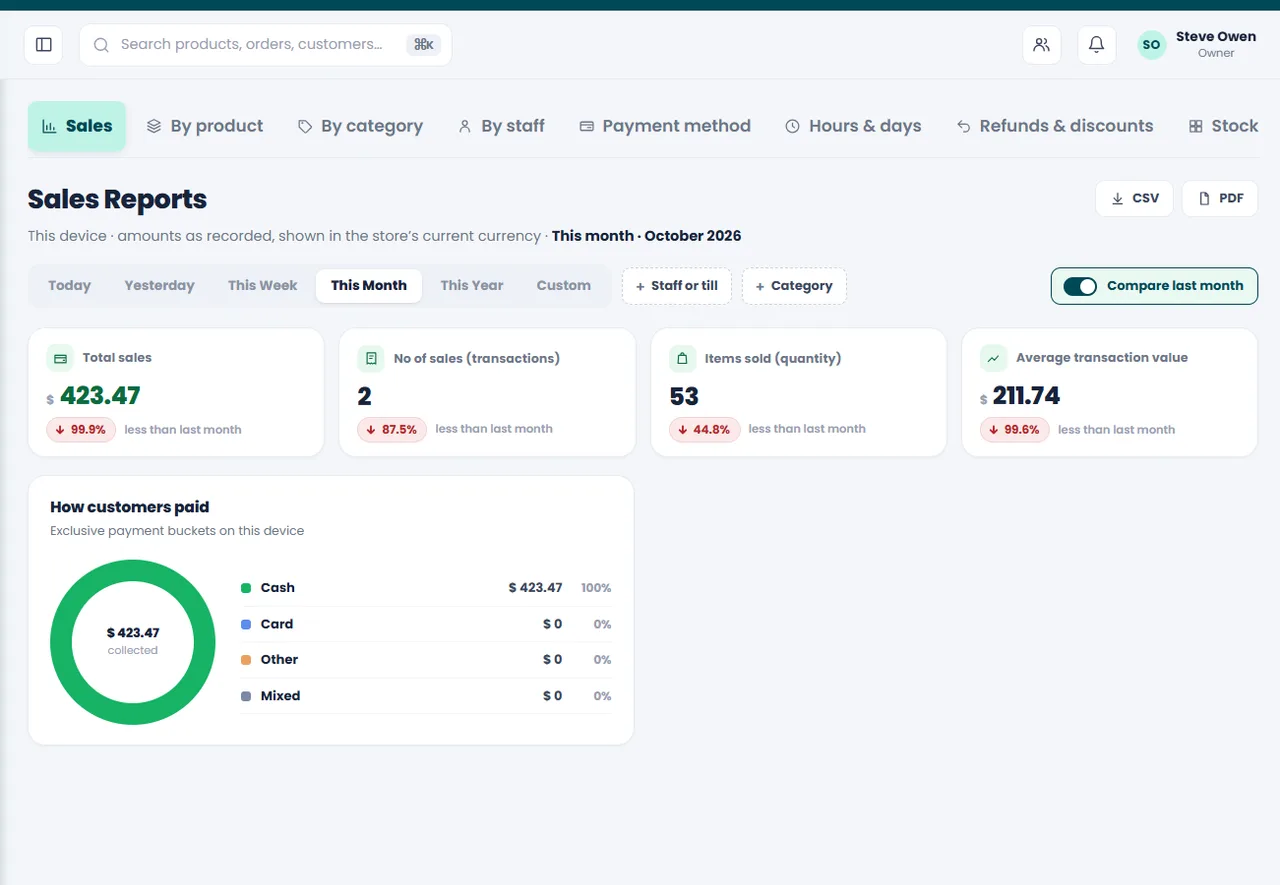Viewport: 1280px width, 885px height.
Task: Focus the product search field
Action: (x=265, y=45)
